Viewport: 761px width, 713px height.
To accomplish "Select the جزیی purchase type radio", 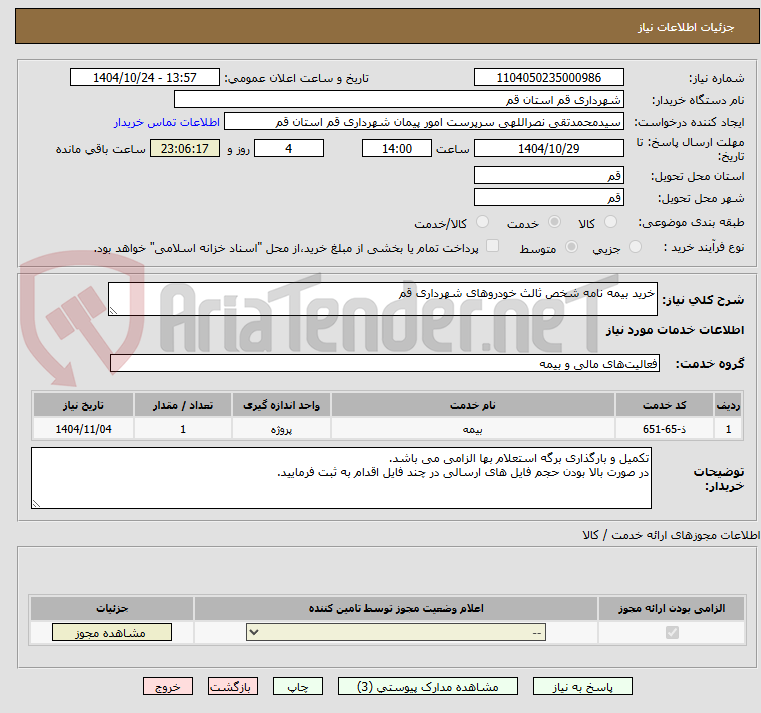I will 635,247.
